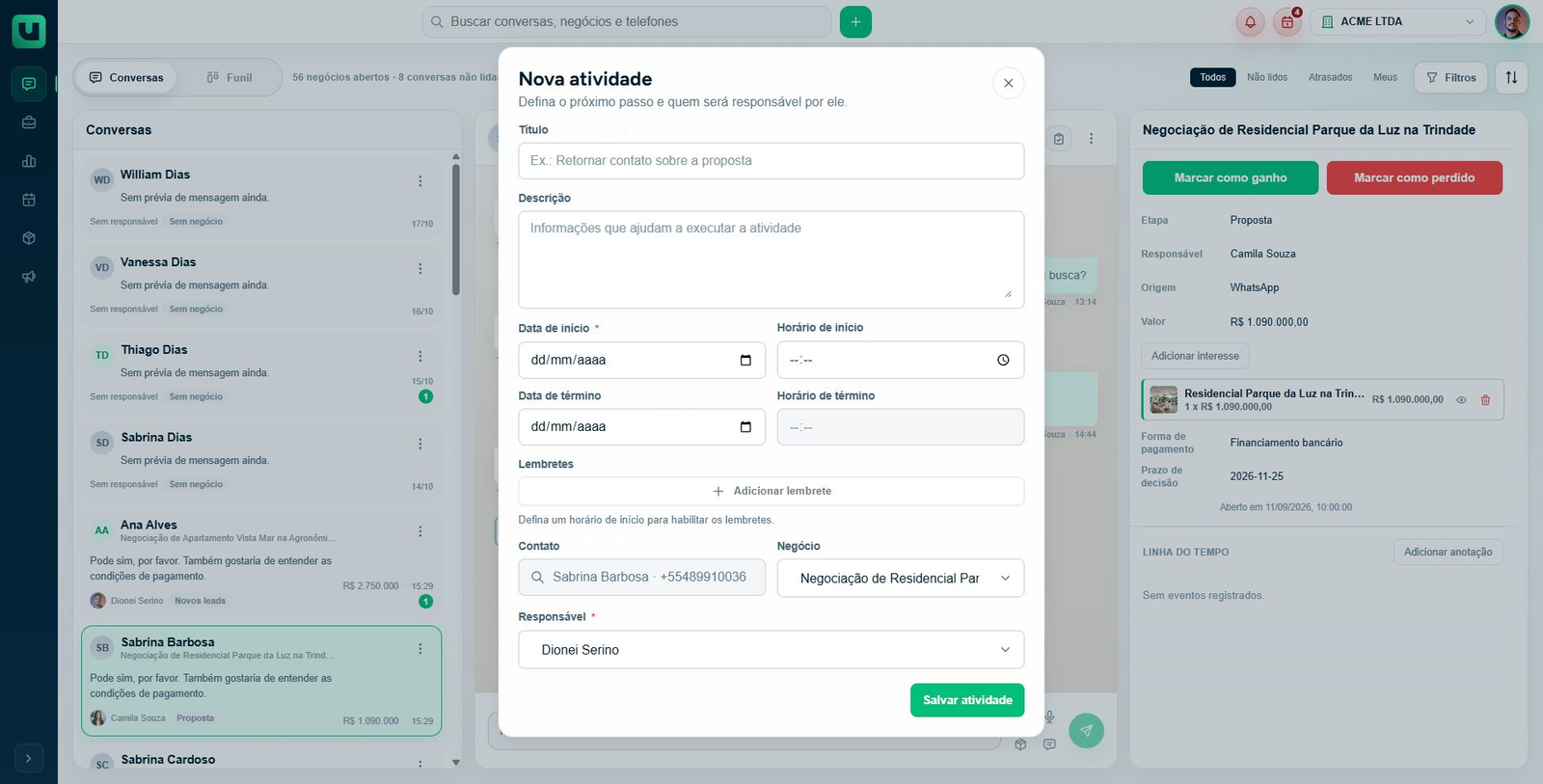Viewport: 1543px width, 784px height.
Task: Open the Responsável dropdown showing Dionei Serino
Action: click(x=771, y=650)
